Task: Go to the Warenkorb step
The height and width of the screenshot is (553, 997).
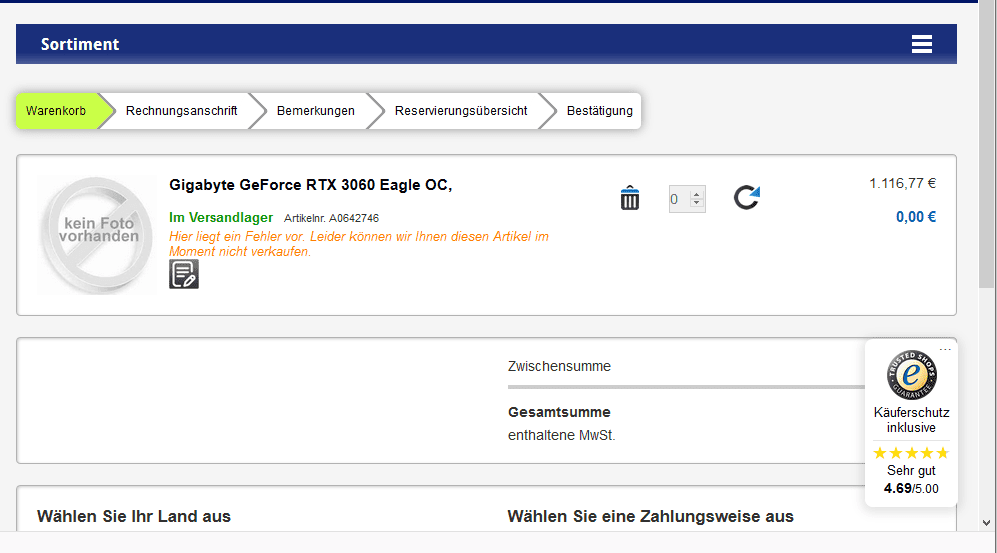Action: (x=56, y=111)
